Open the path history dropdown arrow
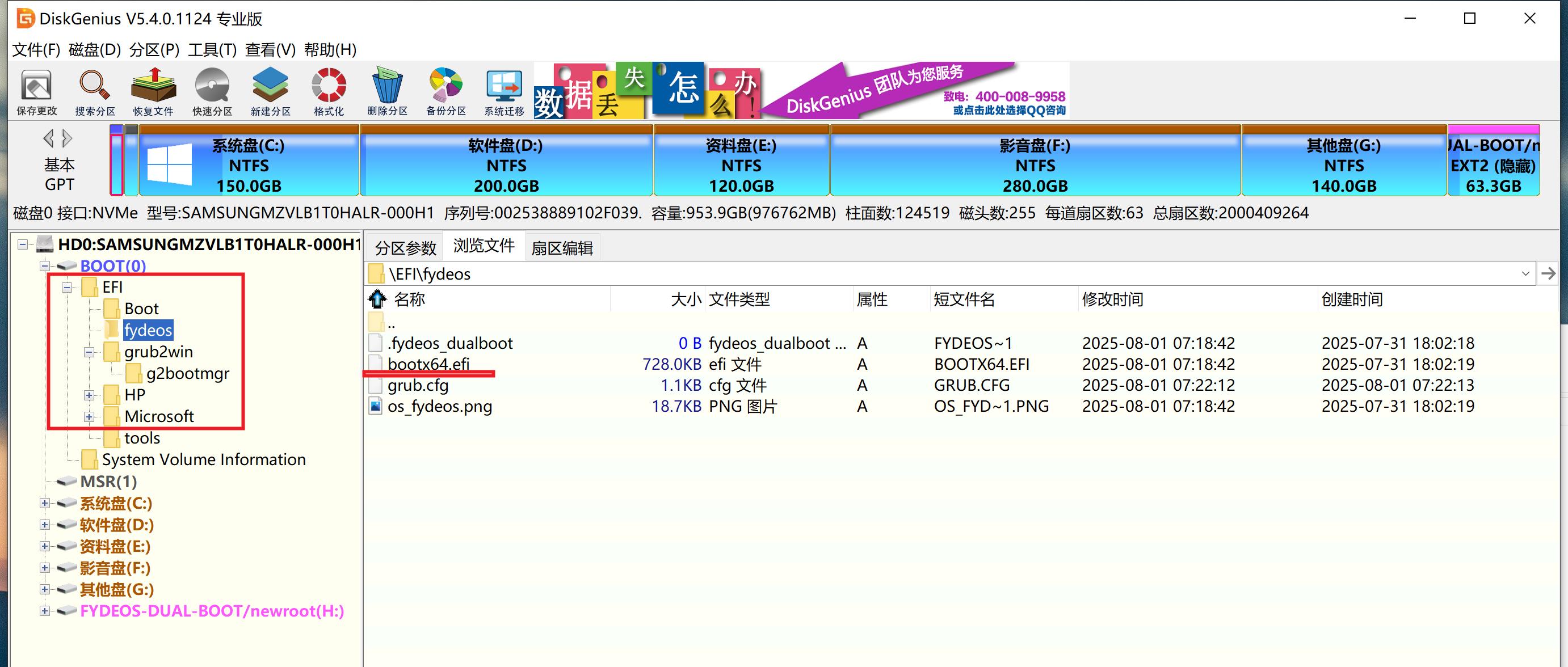 [1525, 274]
